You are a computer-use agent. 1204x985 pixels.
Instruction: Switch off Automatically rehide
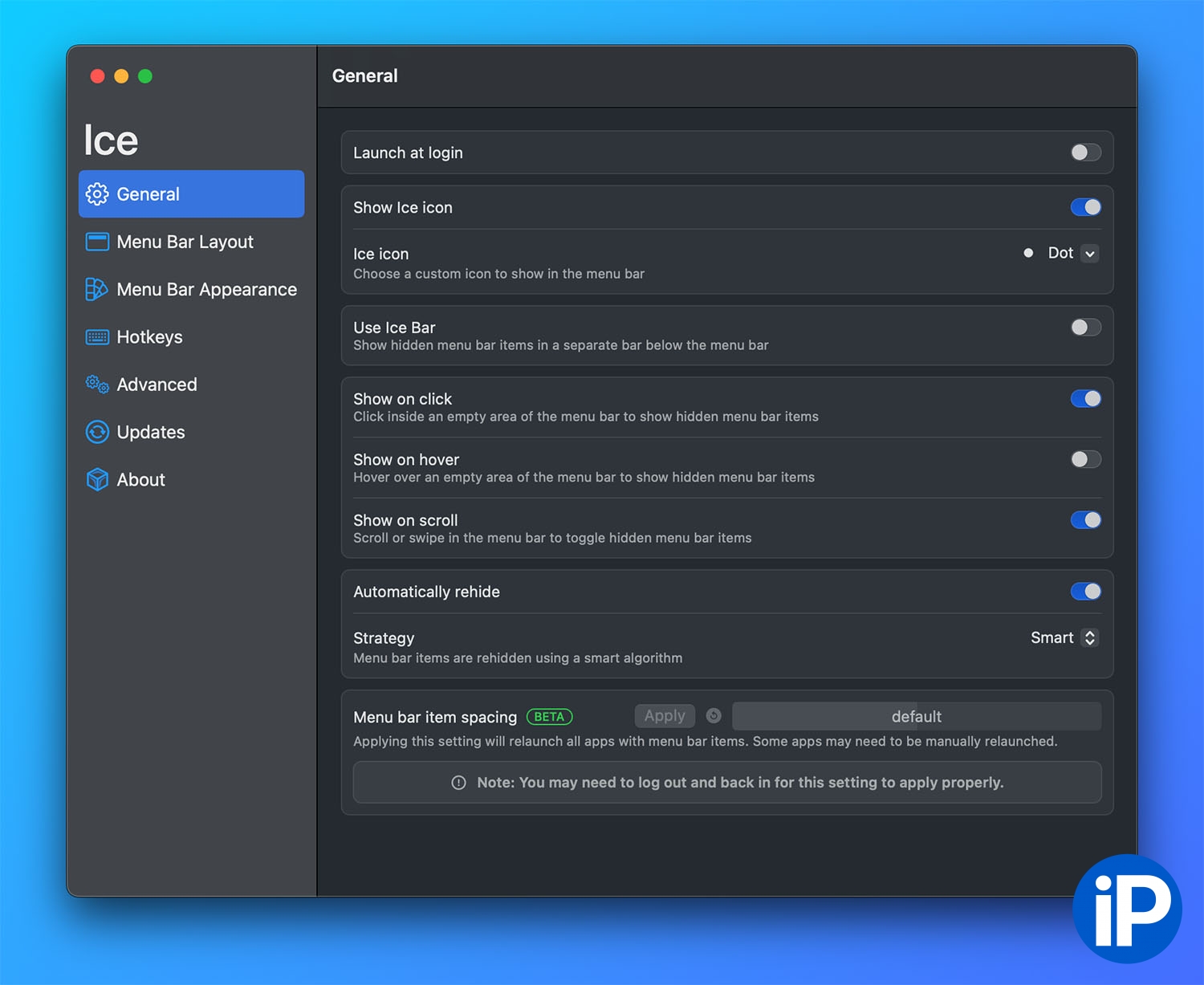pyautogui.click(x=1086, y=592)
